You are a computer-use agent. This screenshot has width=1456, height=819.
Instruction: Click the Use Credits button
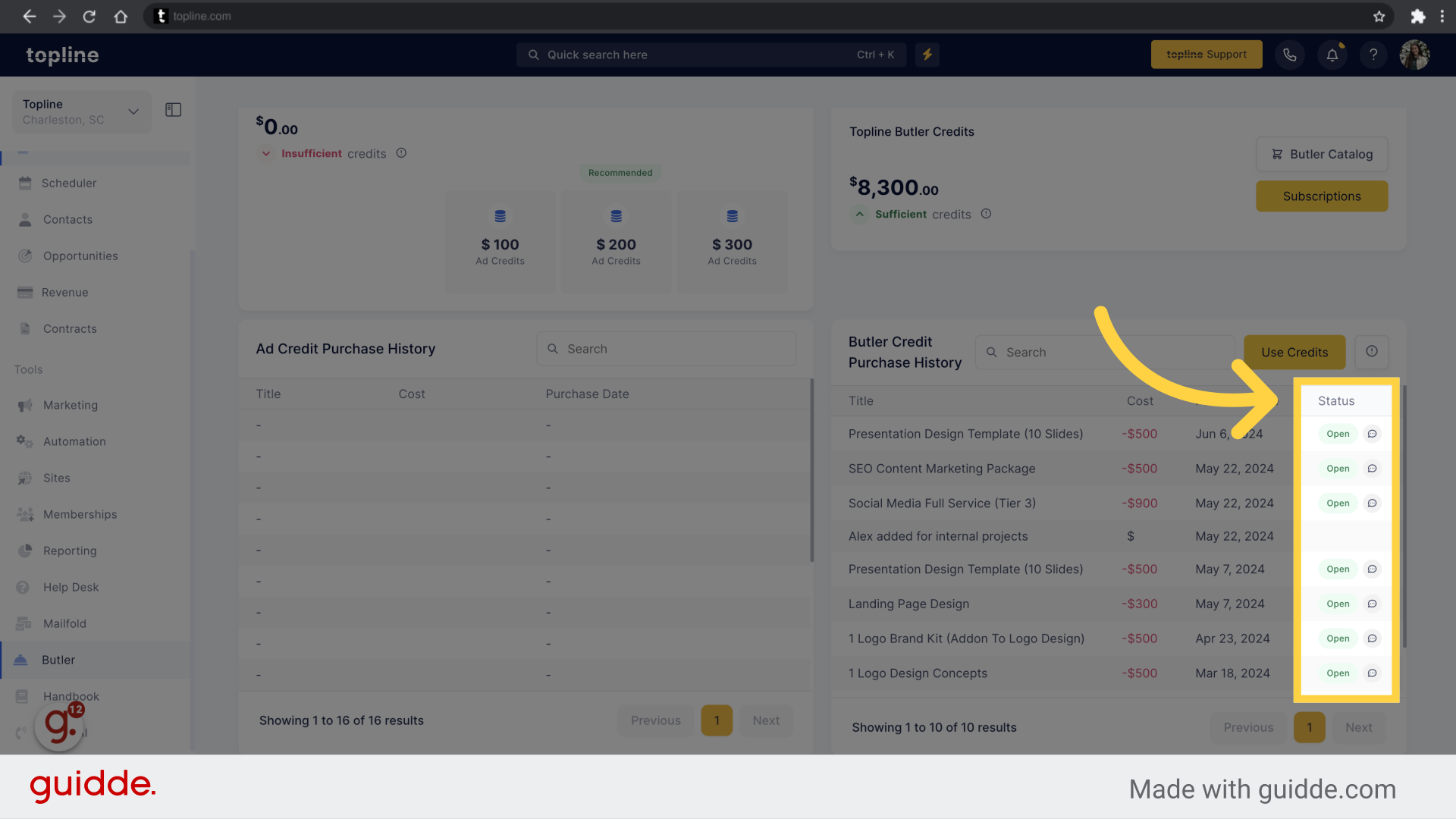(1294, 353)
